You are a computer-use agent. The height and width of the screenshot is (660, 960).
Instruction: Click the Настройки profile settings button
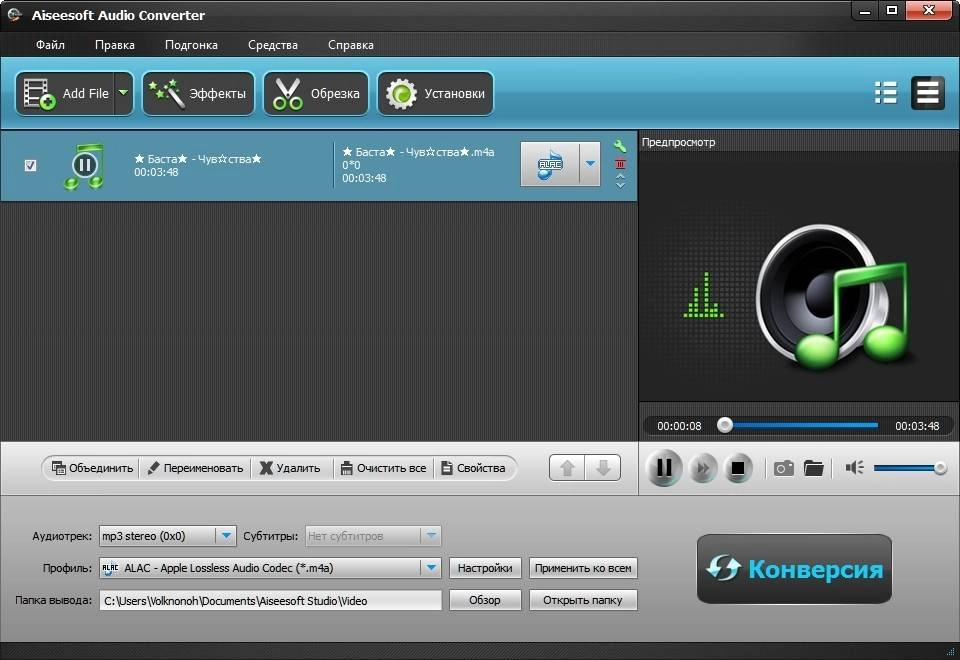point(485,568)
